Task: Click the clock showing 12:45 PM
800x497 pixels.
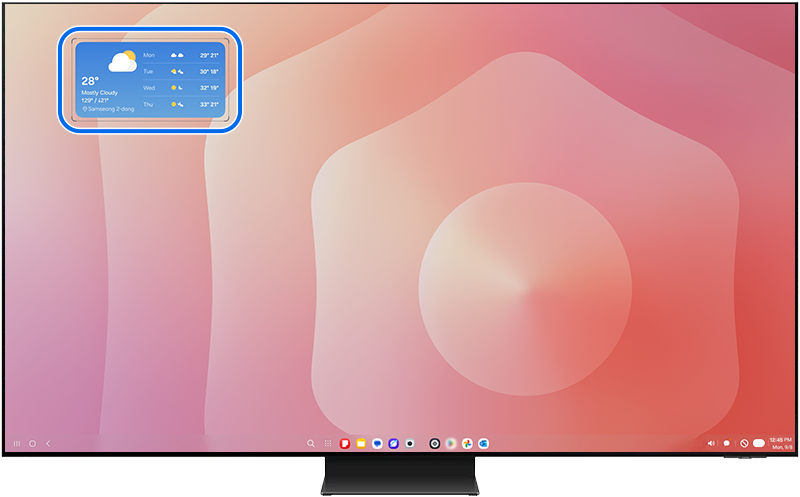Action: coord(780,442)
